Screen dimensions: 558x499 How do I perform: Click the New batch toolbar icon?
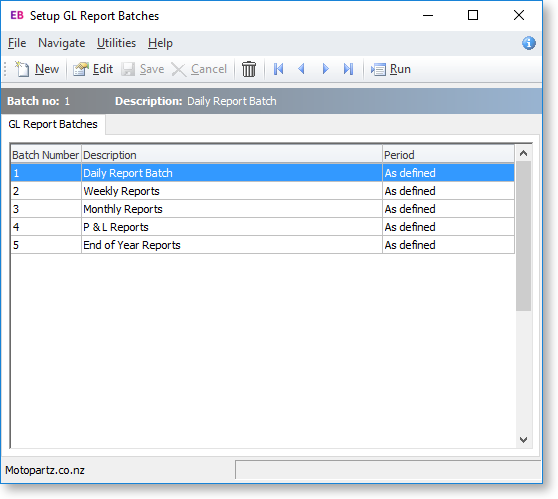pyautogui.click(x=22, y=69)
